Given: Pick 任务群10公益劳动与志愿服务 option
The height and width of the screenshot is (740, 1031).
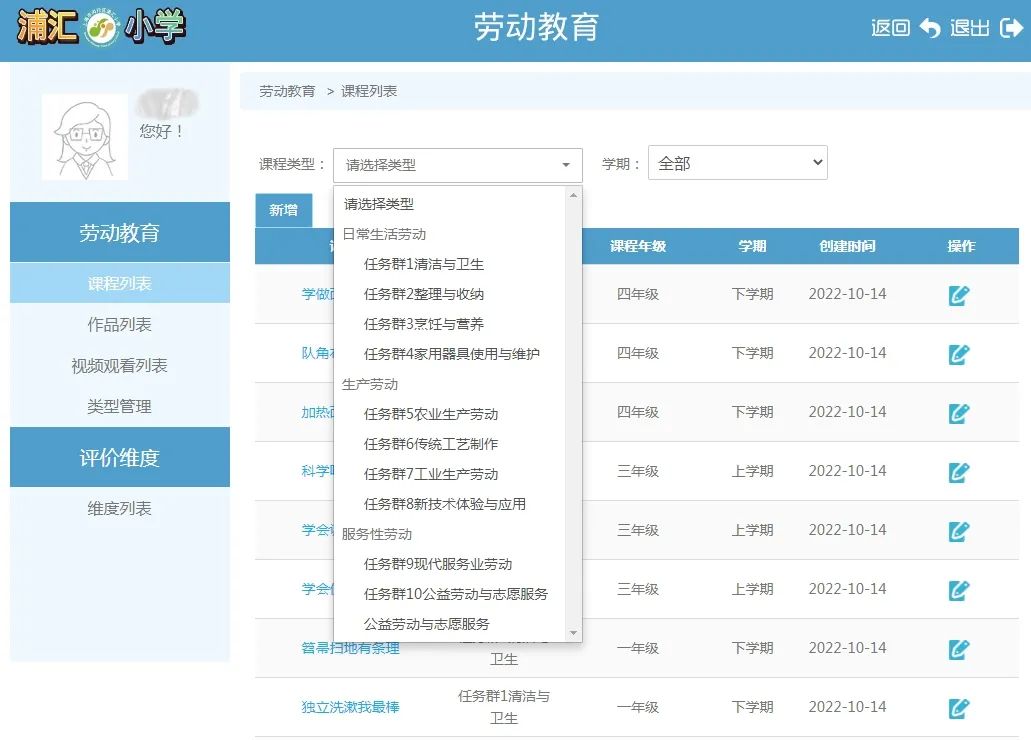Looking at the screenshot, I should tap(456, 594).
